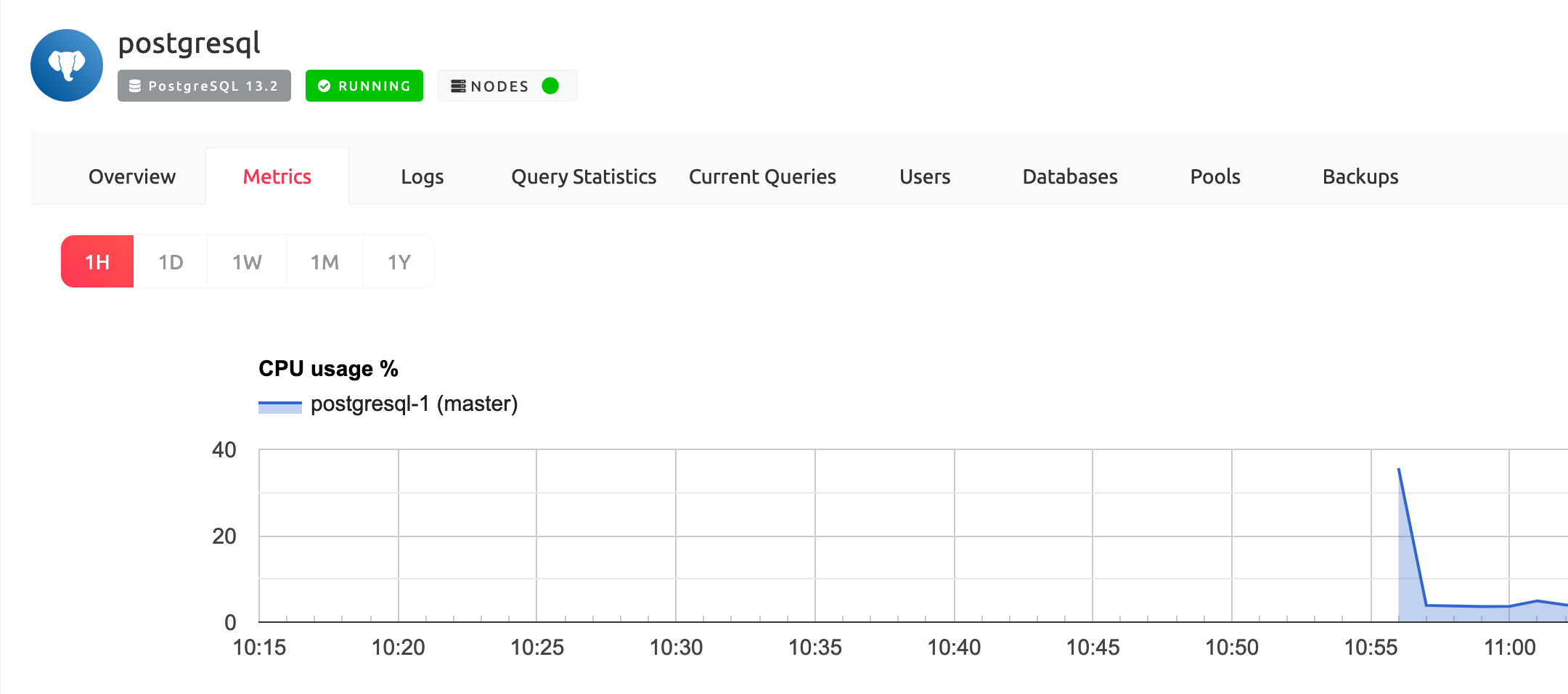Switch to the Users tab
Screen dimensions: 1568x694
[x=924, y=176]
